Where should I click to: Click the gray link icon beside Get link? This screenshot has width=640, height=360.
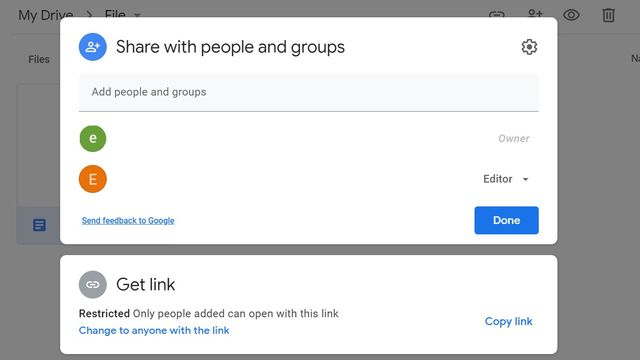click(x=93, y=284)
